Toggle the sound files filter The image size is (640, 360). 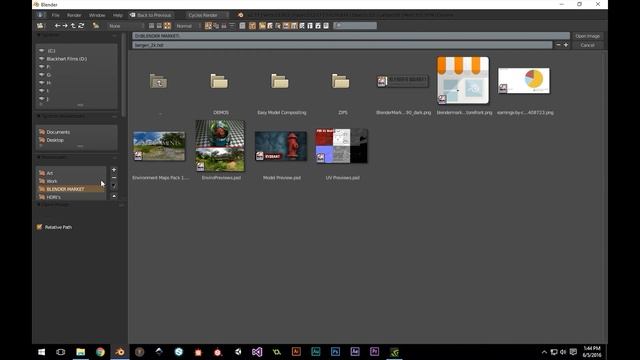[318, 26]
